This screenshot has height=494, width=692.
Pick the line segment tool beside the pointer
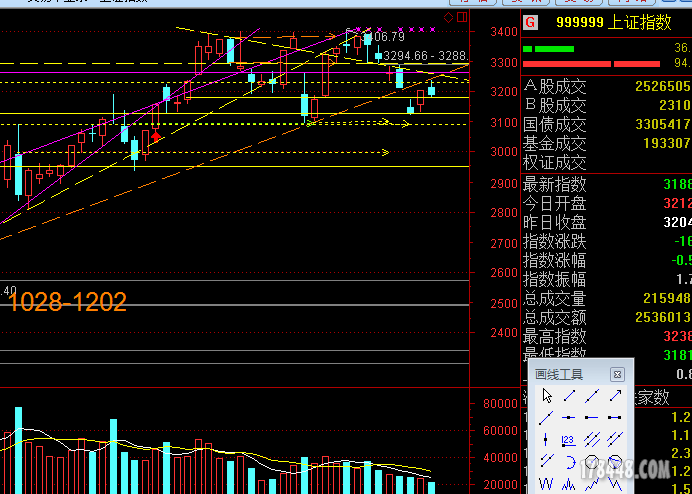tap(569, 396)
